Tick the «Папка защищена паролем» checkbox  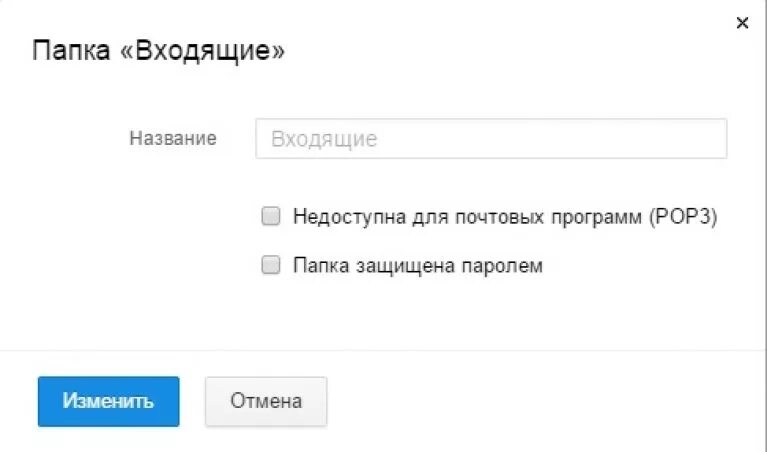click(x=270, y=266)
